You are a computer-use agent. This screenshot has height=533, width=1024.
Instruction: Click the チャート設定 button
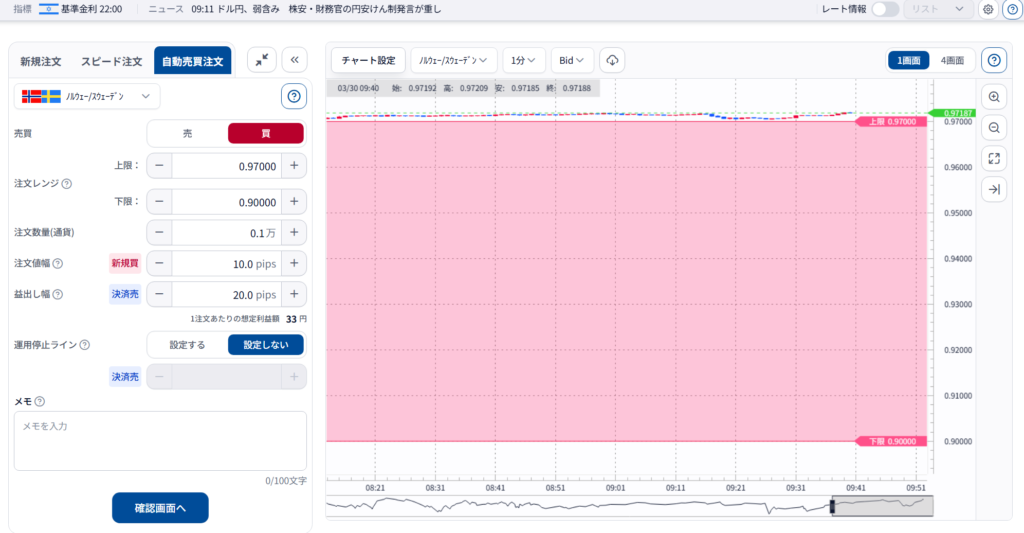pos(368,60)
